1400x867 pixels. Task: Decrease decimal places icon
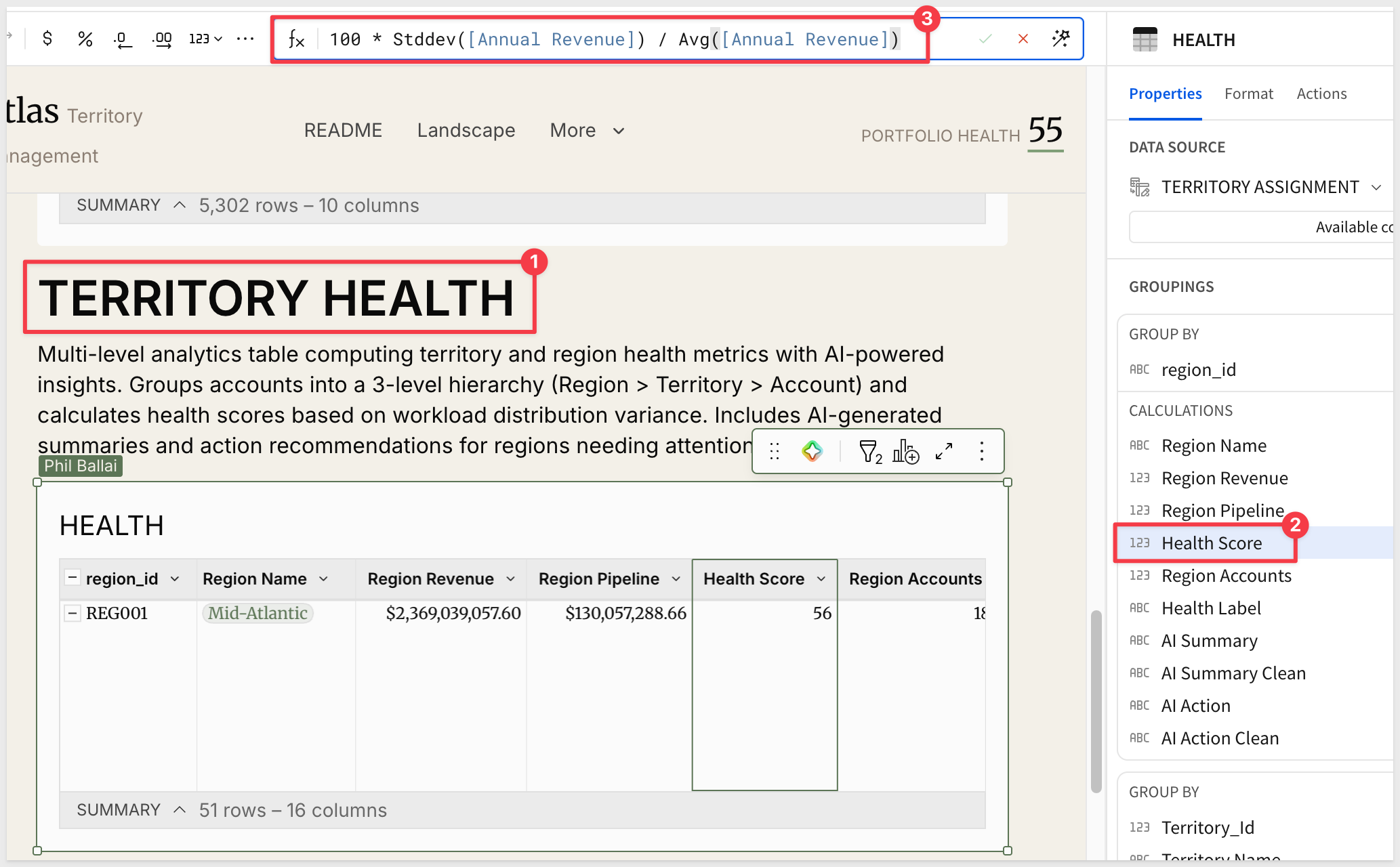click(x=122, y=39)
